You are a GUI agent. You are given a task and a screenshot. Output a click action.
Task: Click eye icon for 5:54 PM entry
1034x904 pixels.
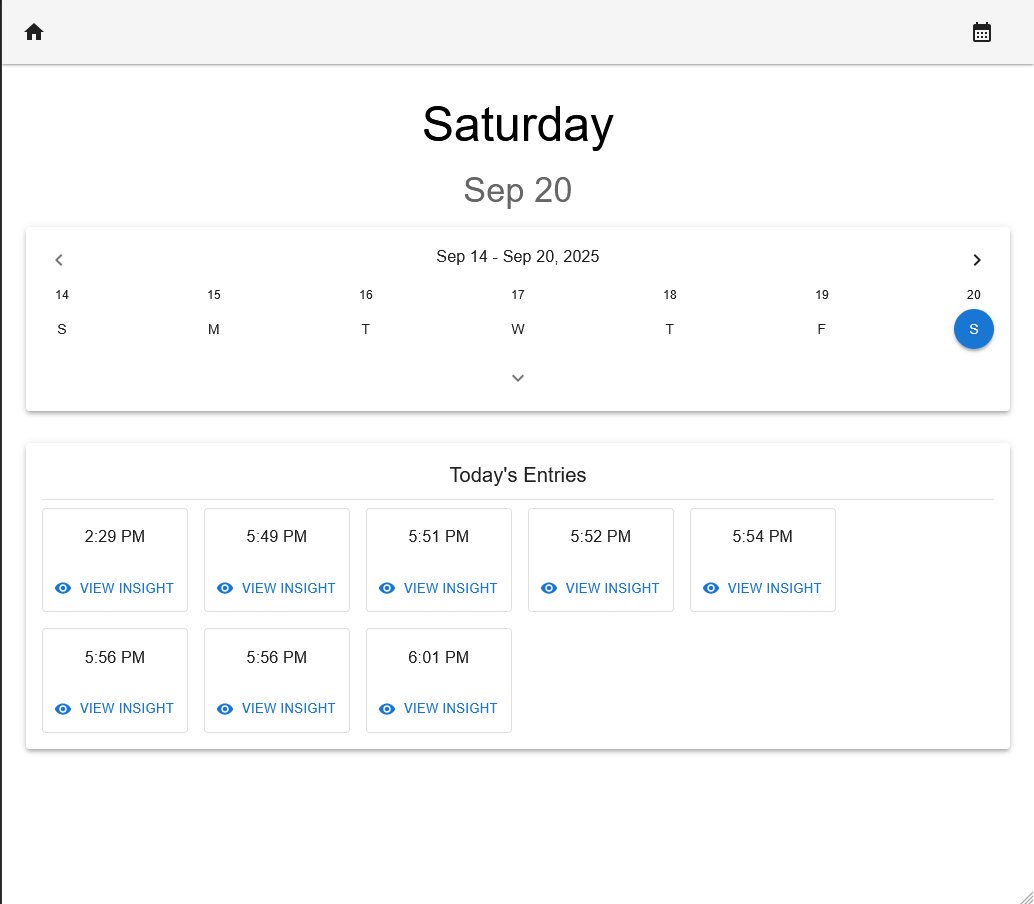(711, 588)
